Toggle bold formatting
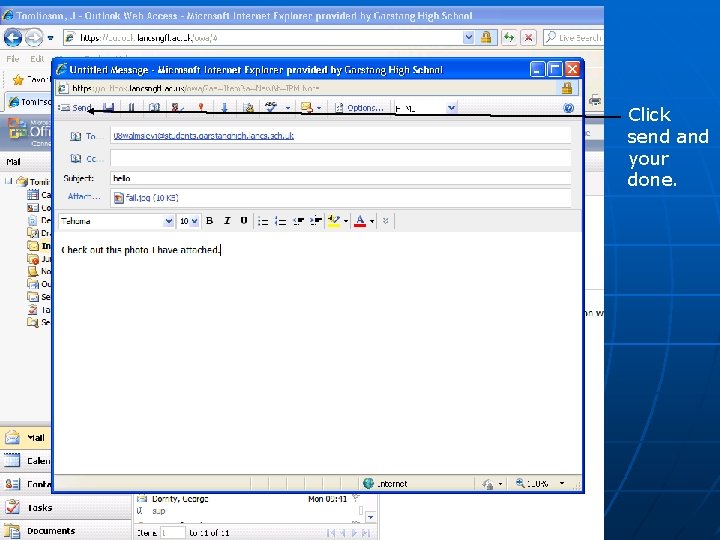Image resolution: width=720 pixels, height=540 pixels. coord(209,221)
